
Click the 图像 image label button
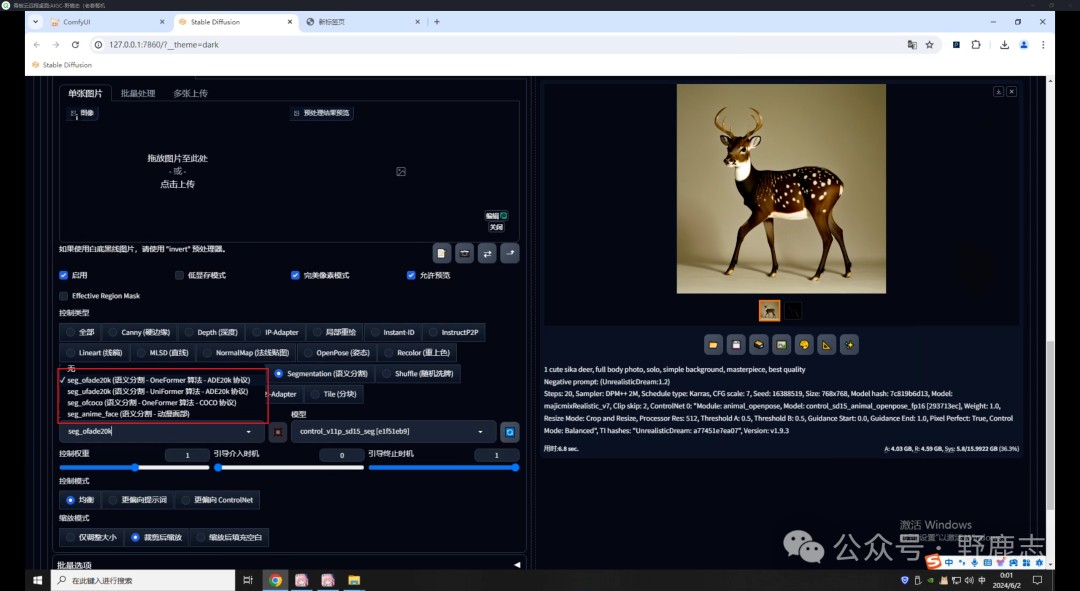click(82, 113)
